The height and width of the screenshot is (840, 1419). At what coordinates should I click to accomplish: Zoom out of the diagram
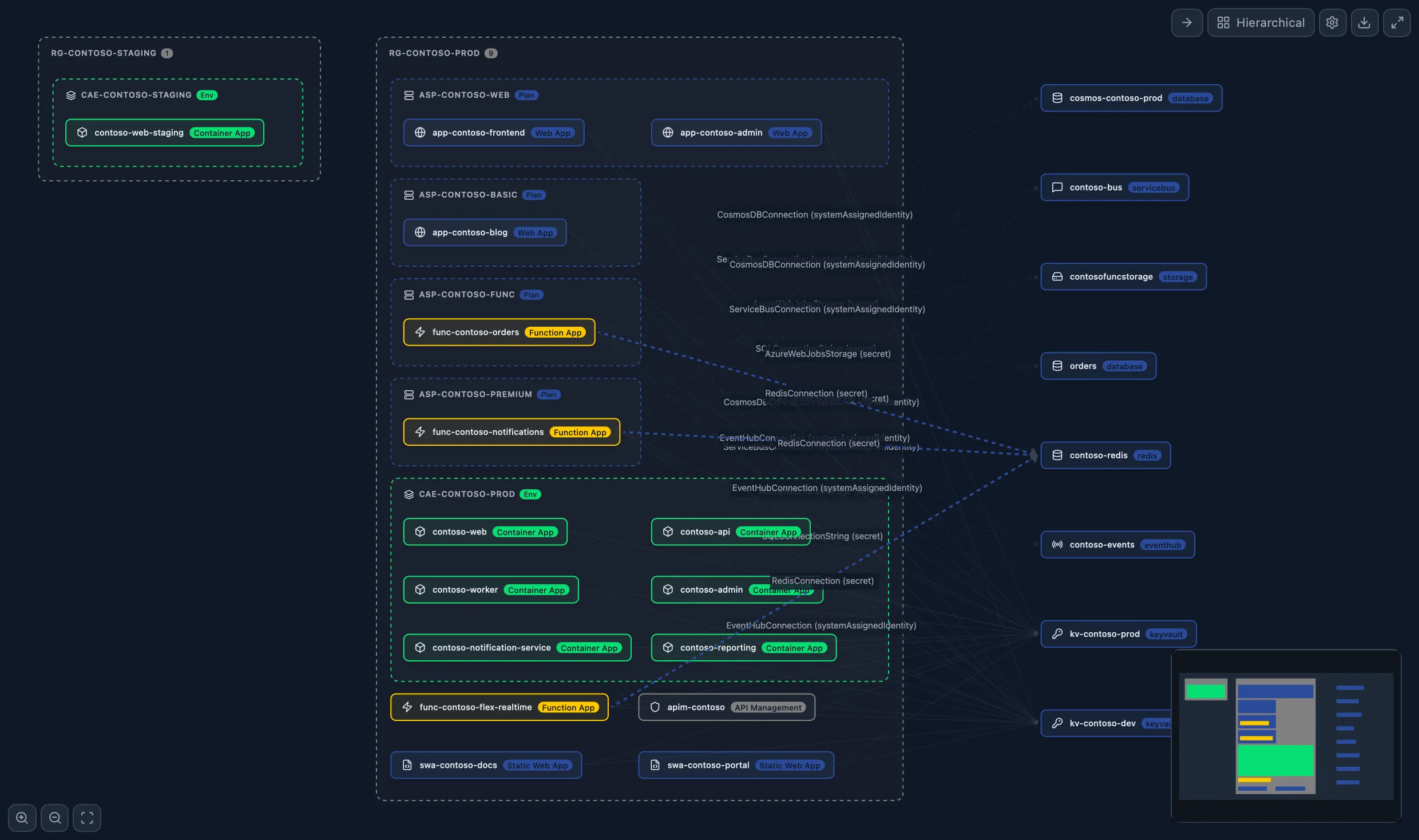(x=55, y=817)
